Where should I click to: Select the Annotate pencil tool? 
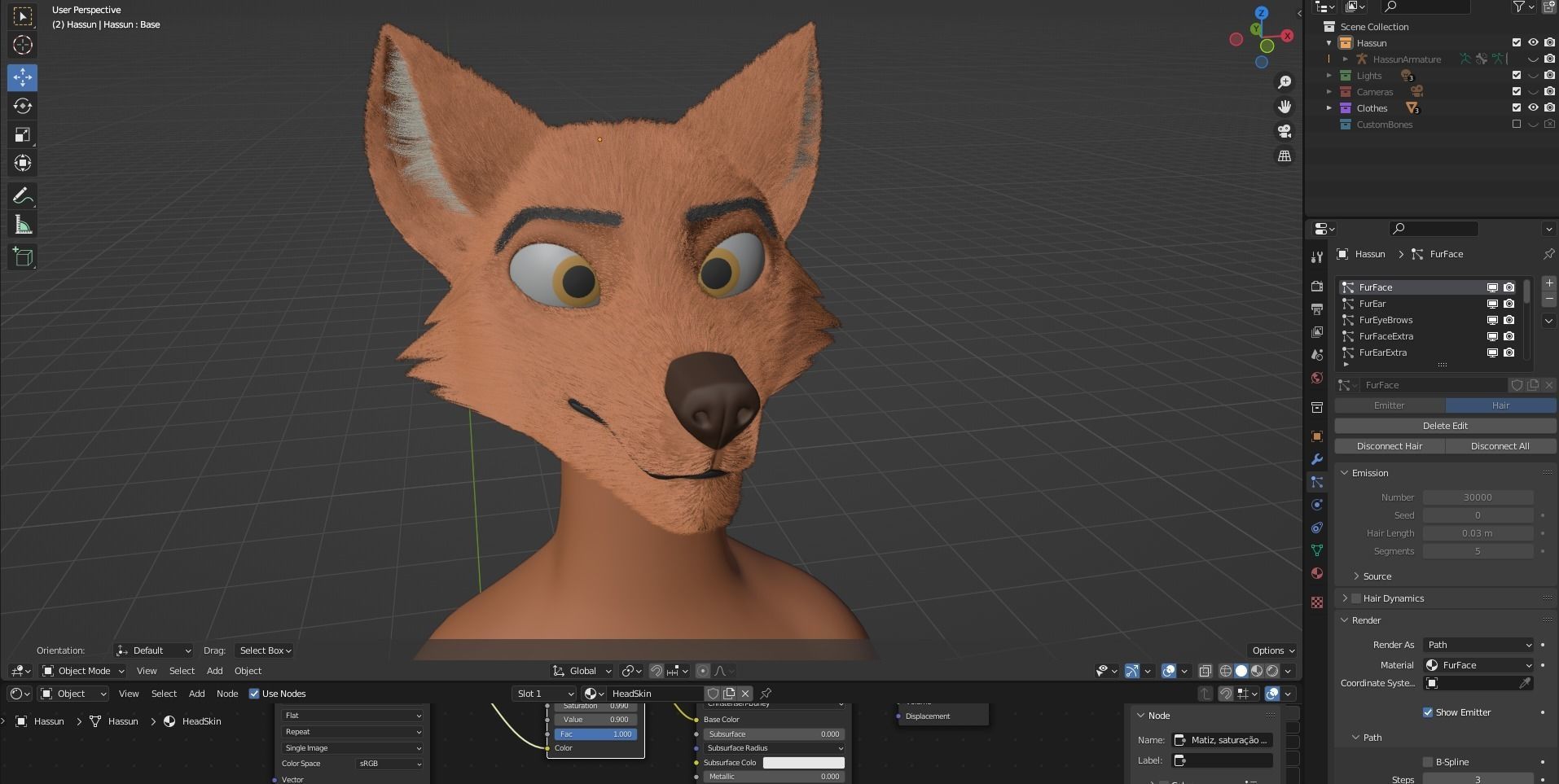[23, 196]
